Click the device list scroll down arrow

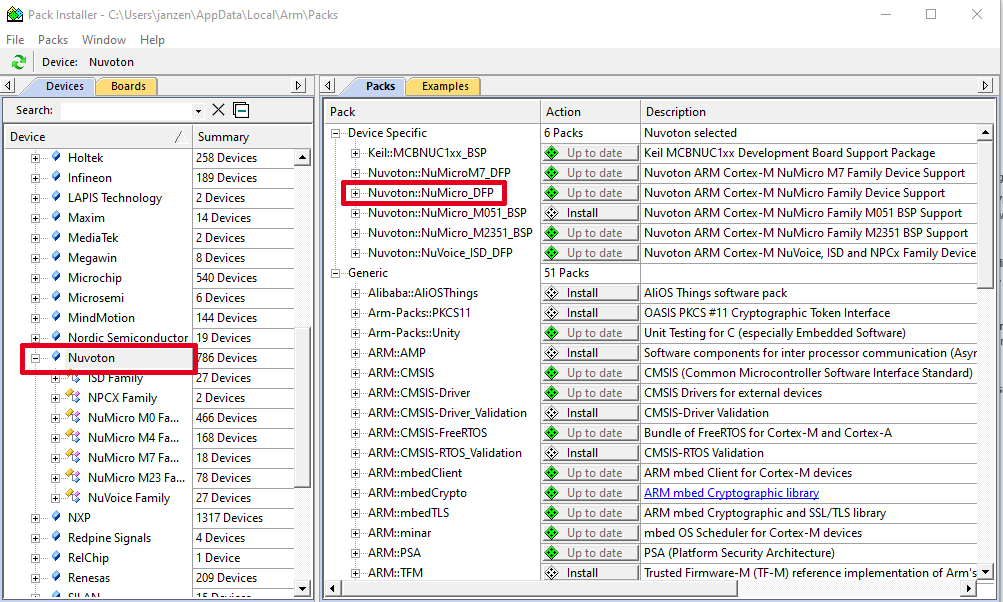coord(303,589)
